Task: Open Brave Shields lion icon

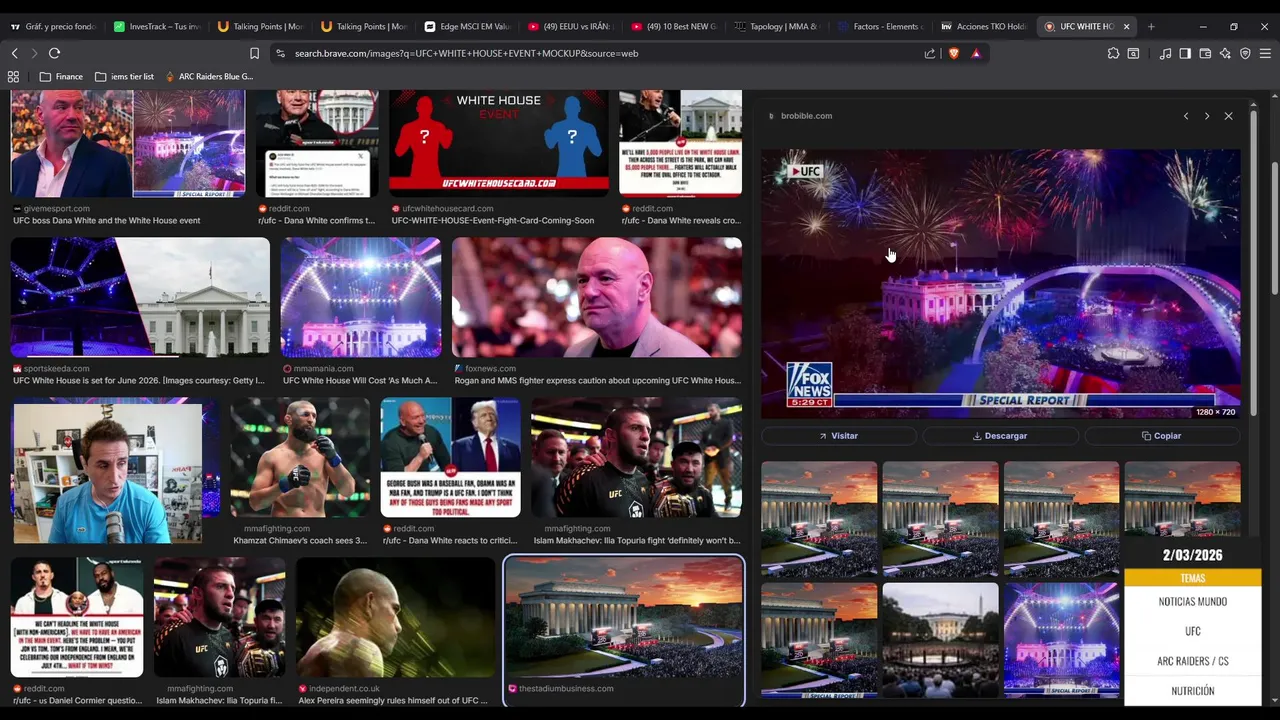Action: (954, 53)
